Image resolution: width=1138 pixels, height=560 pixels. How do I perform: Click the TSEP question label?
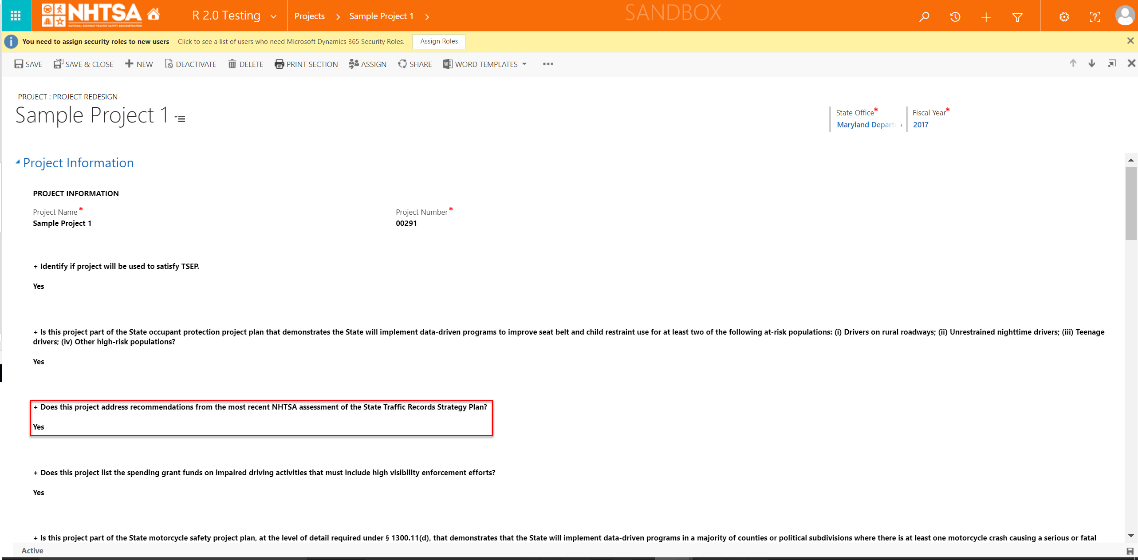pyautogui.click(x=116, y=266)
